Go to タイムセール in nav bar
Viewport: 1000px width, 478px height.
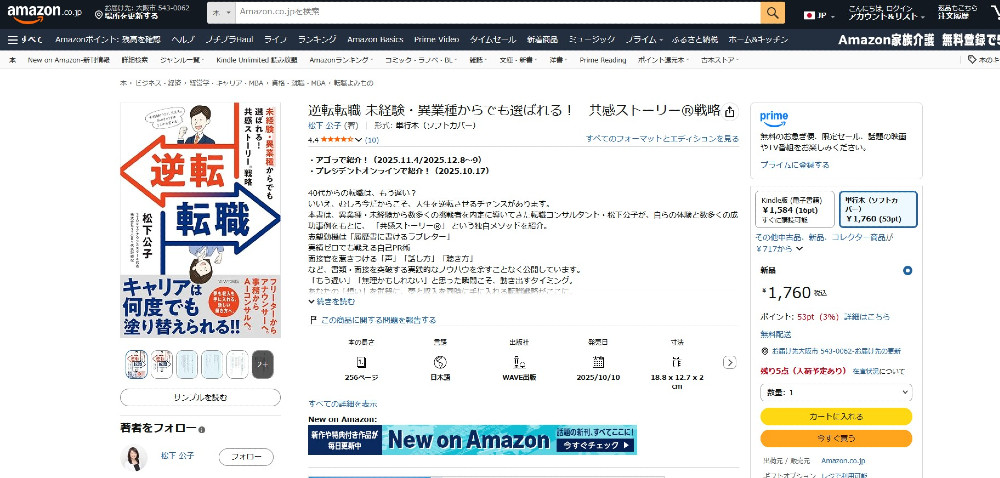click(x=492, y=40)
